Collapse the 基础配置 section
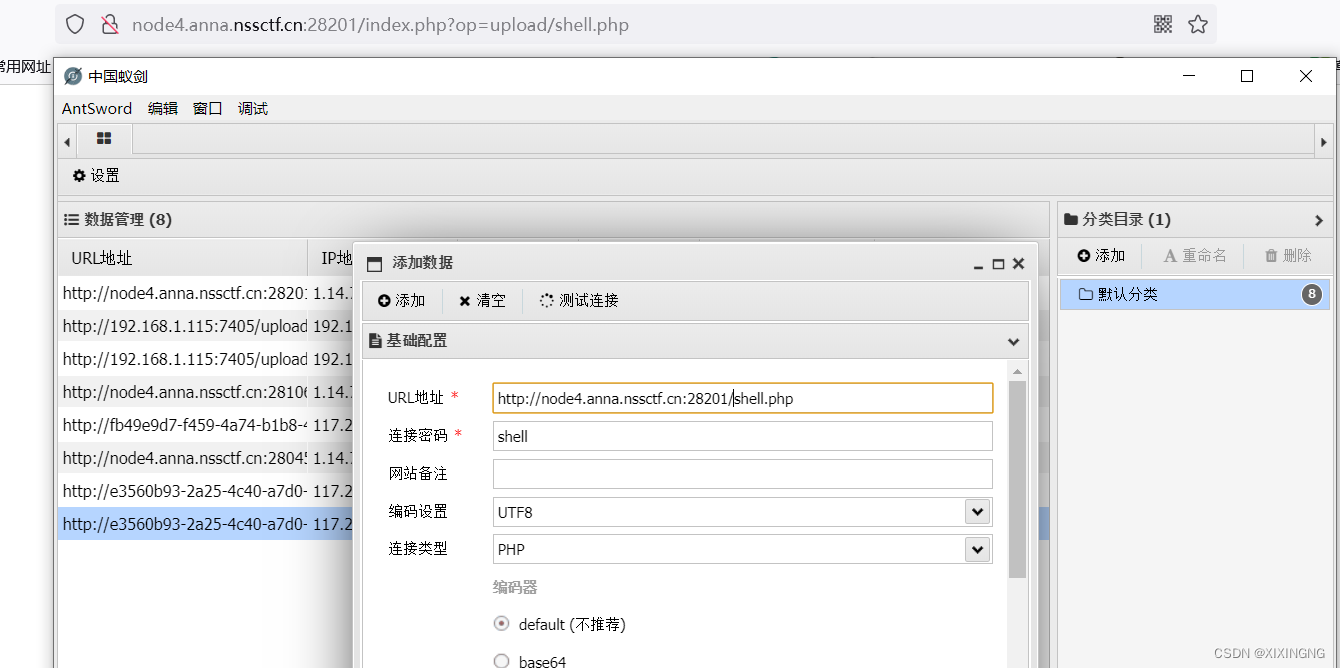 [x=1013, y=340]
